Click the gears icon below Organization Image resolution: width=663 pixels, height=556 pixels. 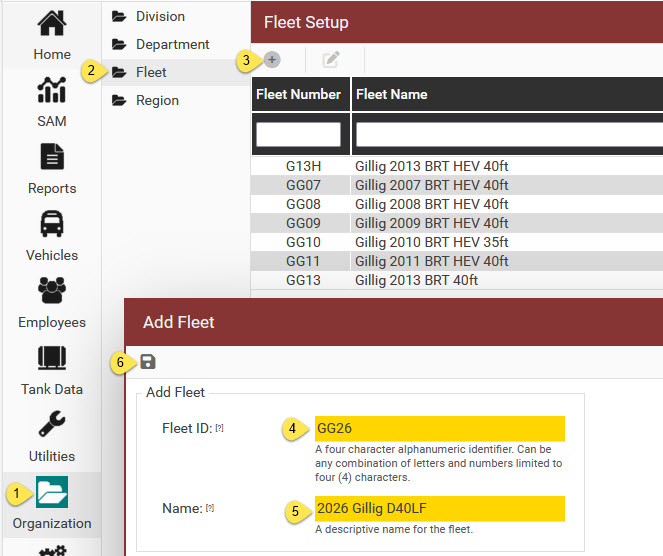52,550
